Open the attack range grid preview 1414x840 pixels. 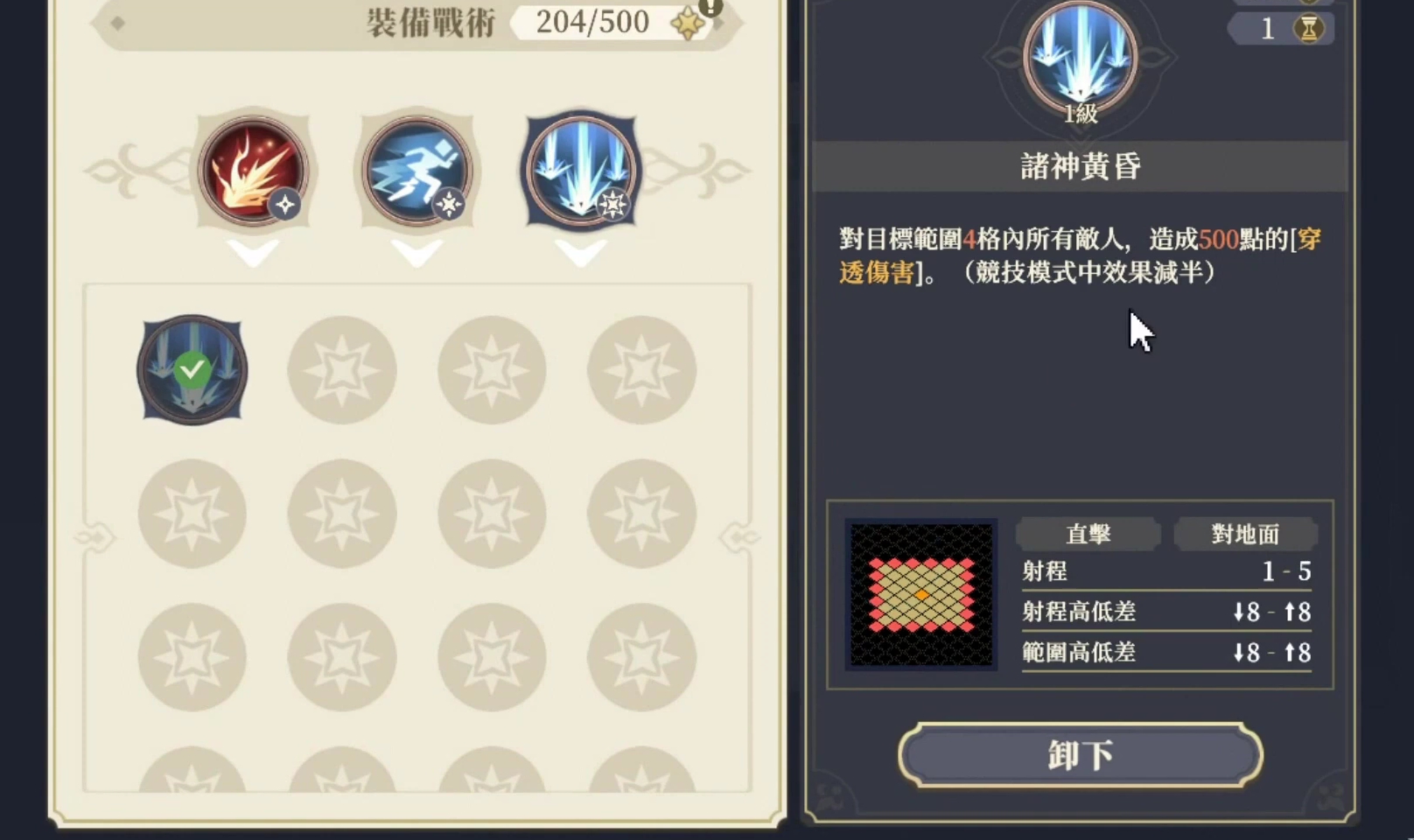pyautogui.click(x=921, y=595)
